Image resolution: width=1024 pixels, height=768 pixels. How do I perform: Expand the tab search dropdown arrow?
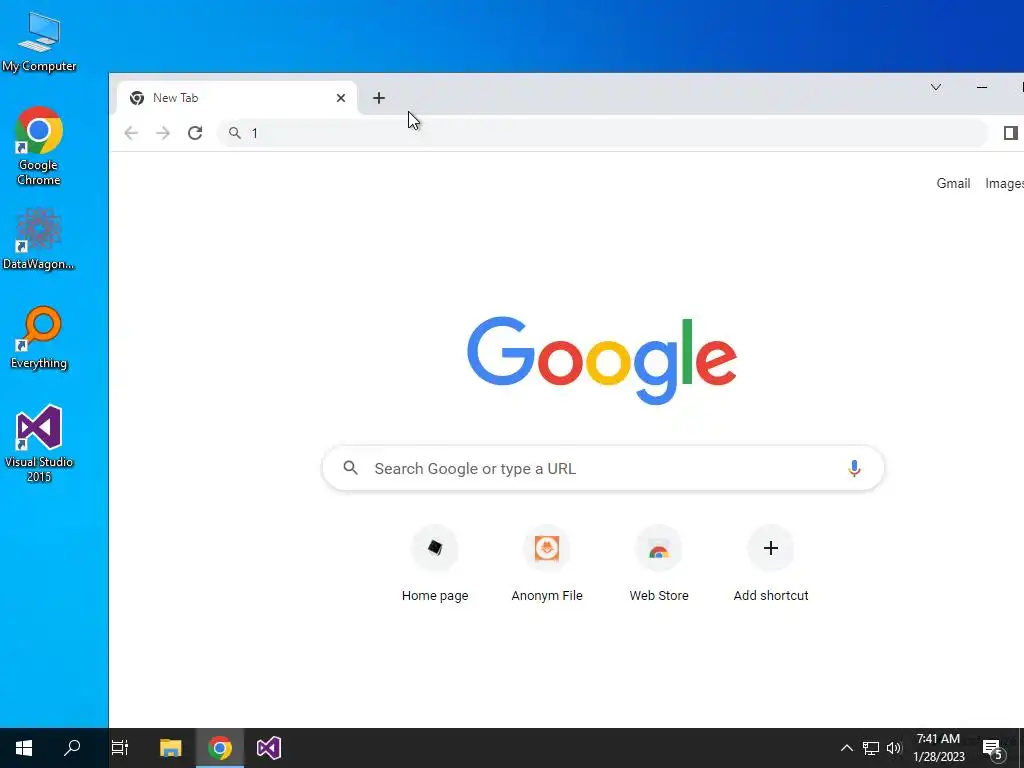tap(936, 87)
